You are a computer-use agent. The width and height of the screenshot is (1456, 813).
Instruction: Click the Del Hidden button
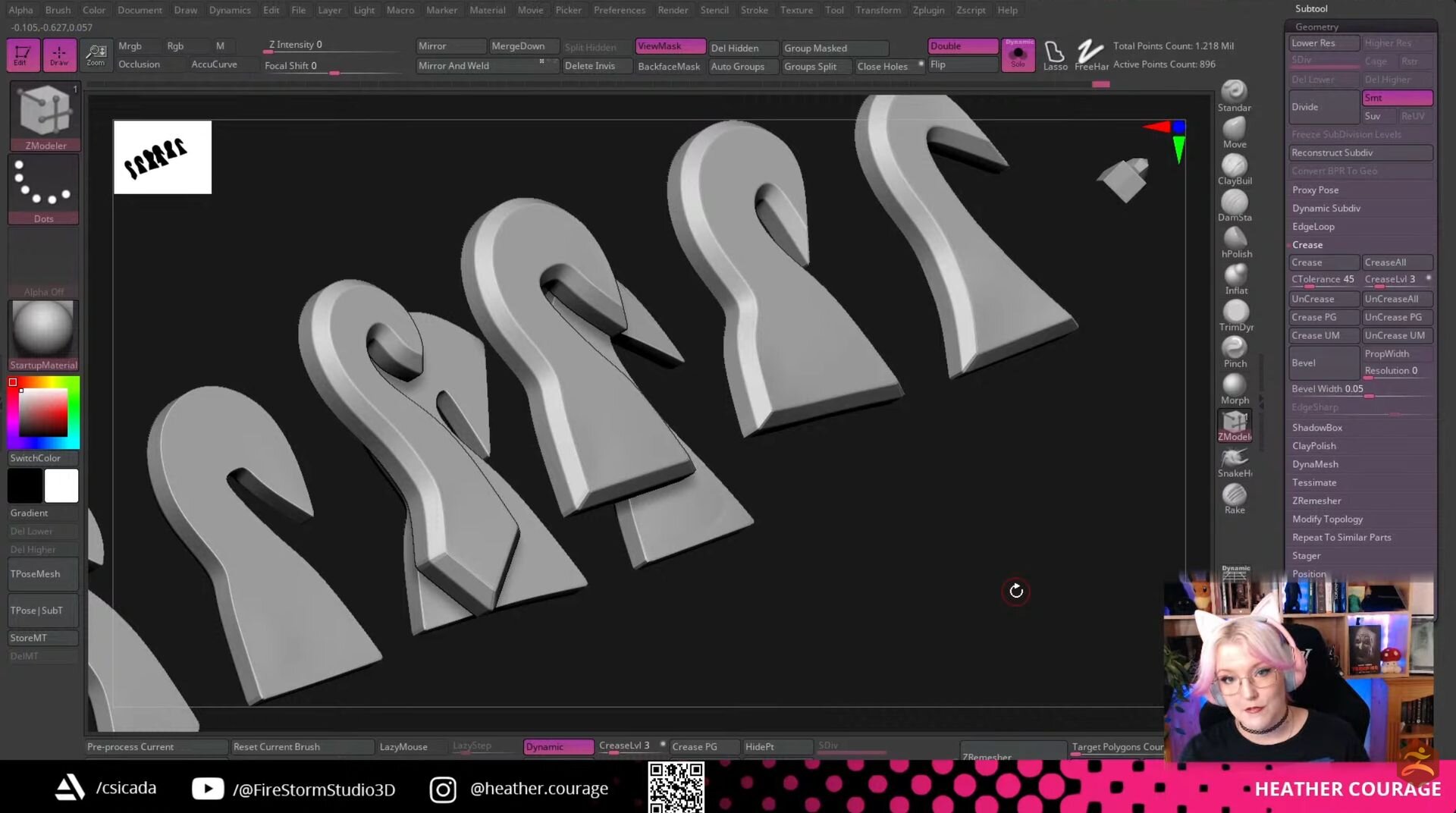[743, 48]
